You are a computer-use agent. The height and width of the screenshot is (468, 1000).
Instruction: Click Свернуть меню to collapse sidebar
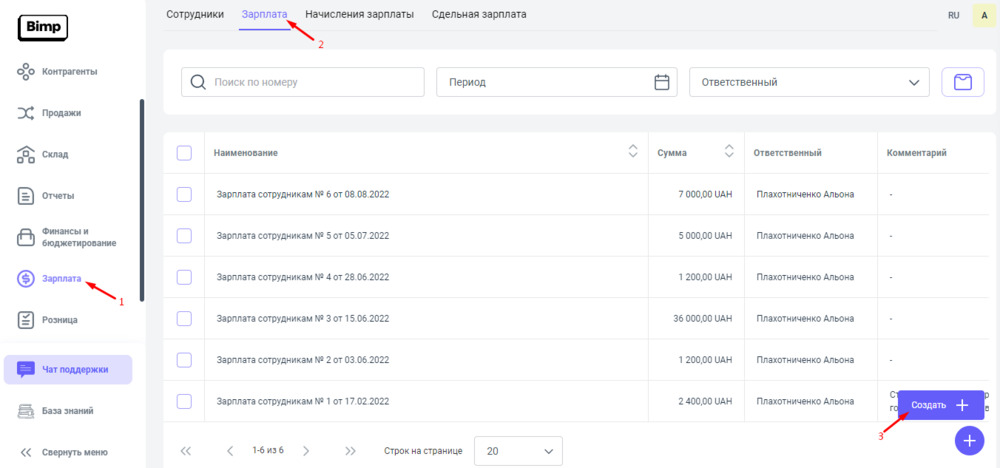65,452
